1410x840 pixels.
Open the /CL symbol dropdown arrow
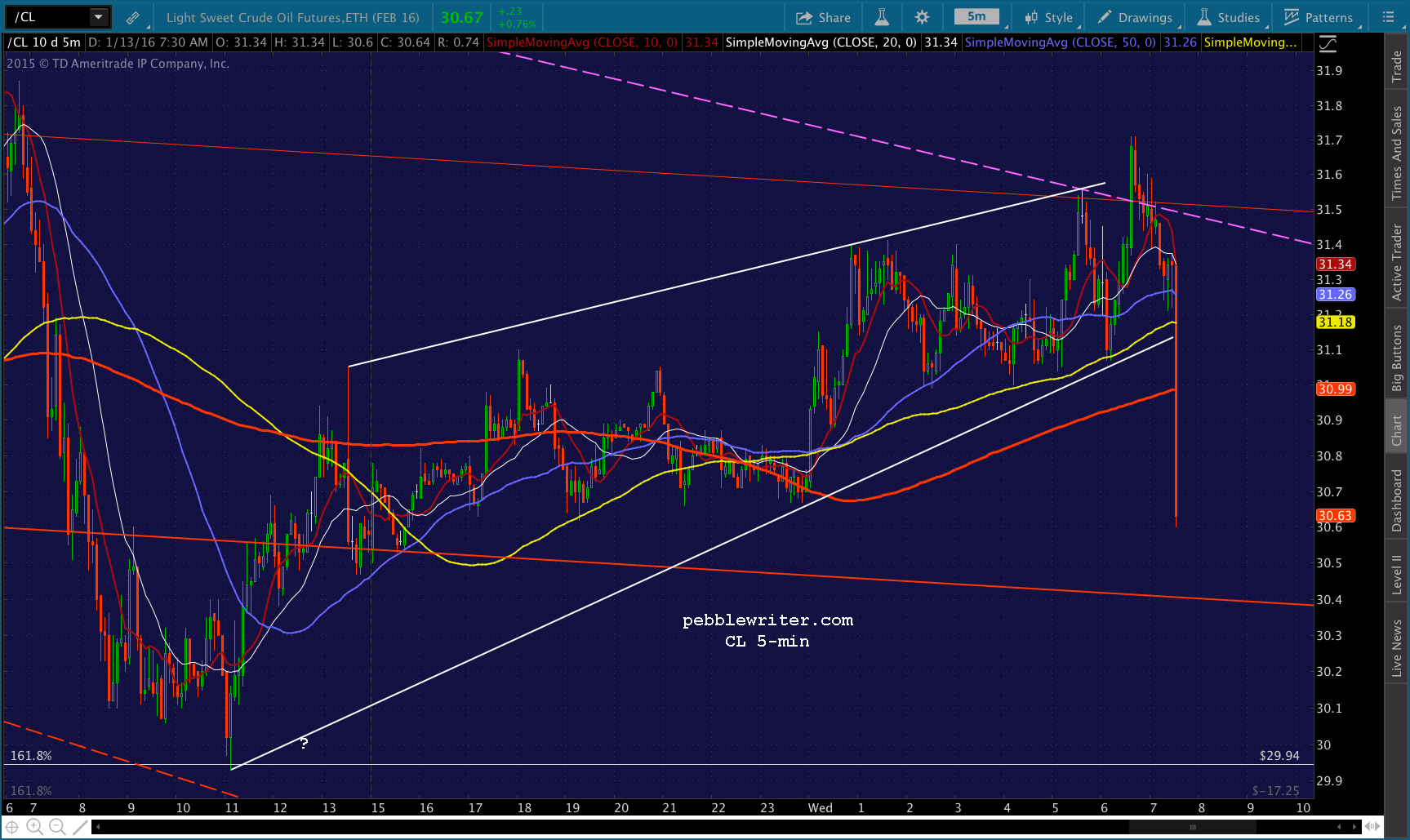pos(98,17)
